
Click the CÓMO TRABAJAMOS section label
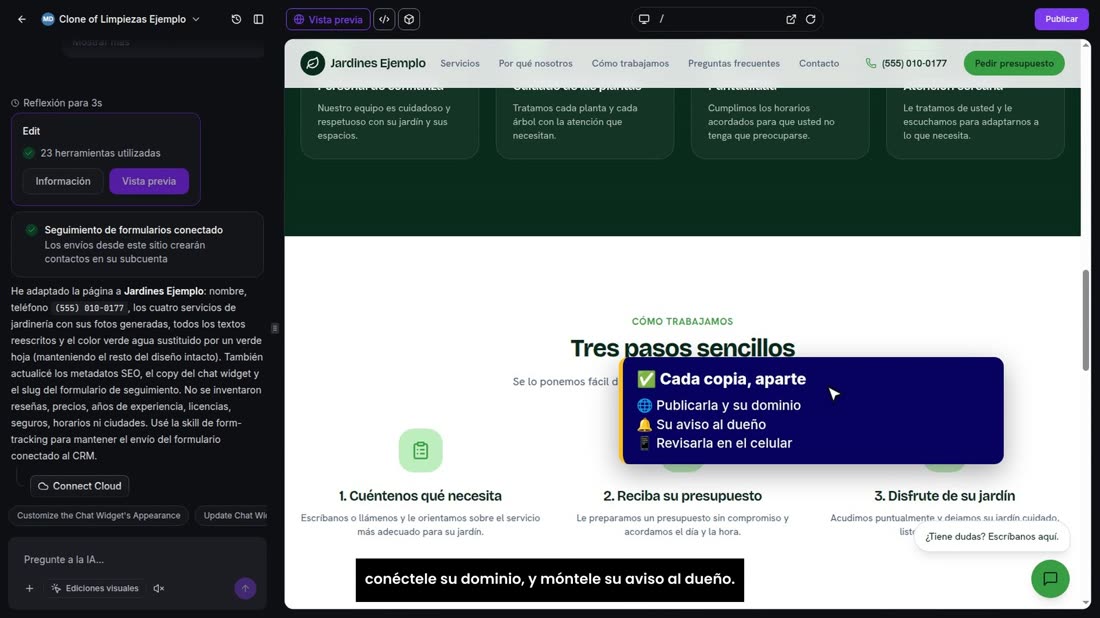pos(682,321)
